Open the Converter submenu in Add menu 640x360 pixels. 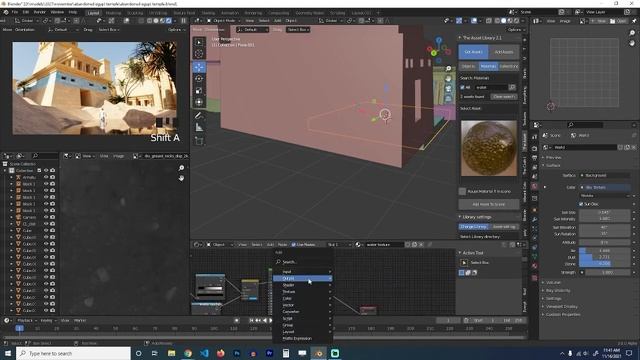pos(302,311)
